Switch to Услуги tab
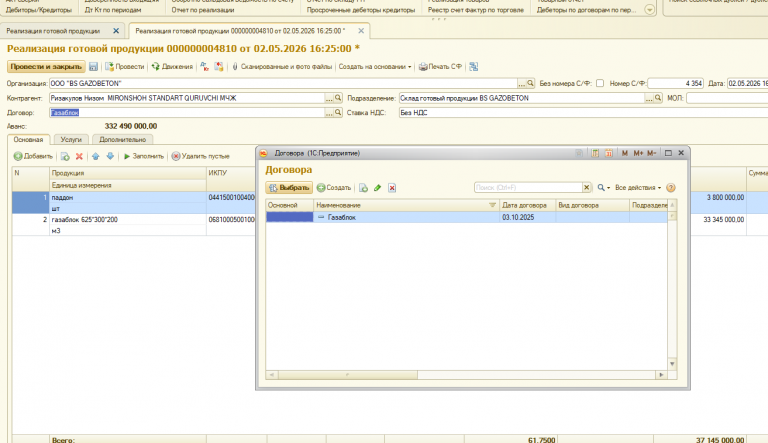This screenshot has width=768, height=443. pos(71,140)
